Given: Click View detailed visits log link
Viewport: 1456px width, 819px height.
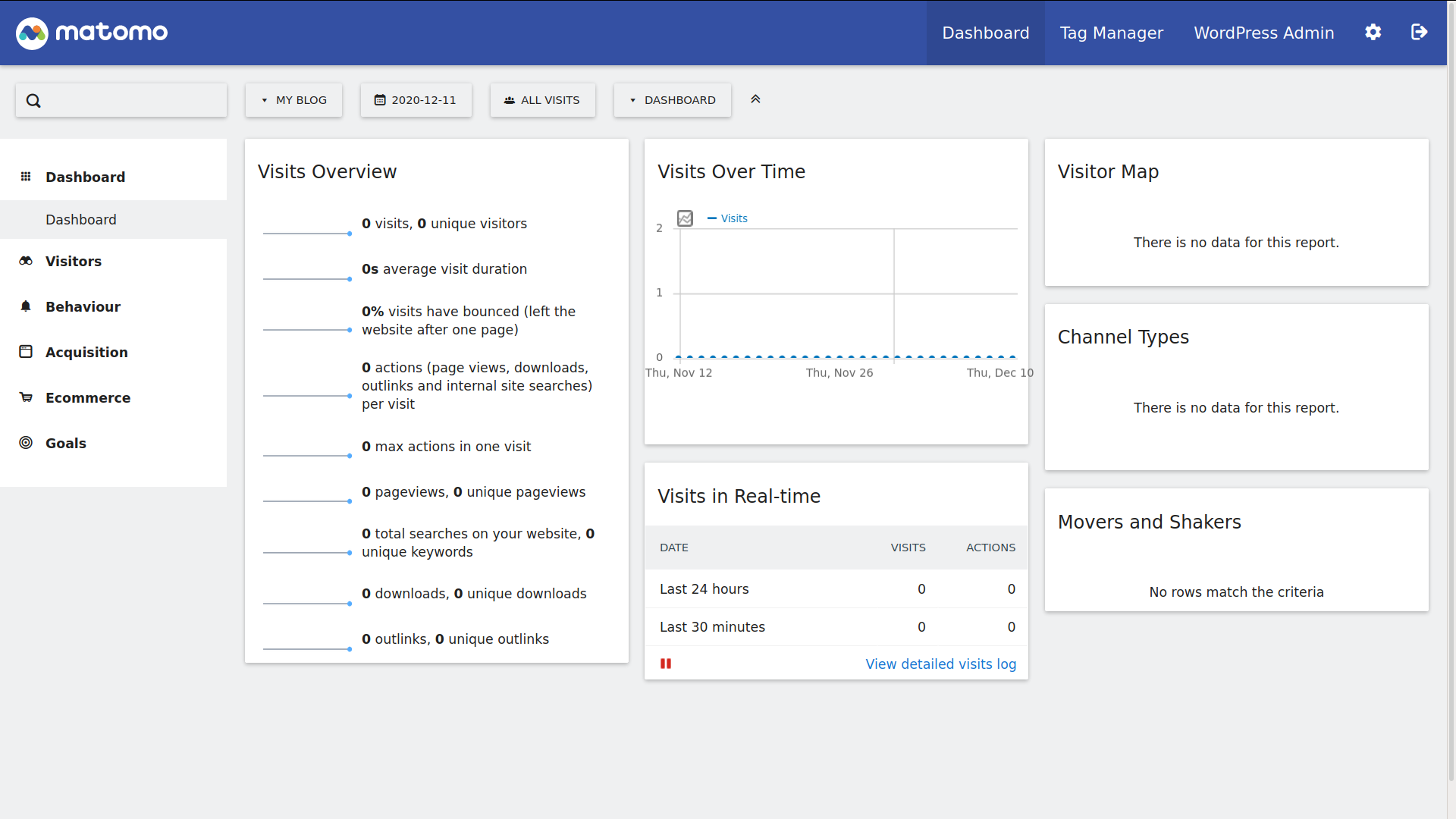Looking at the screenshot, I should coord(940,664).
